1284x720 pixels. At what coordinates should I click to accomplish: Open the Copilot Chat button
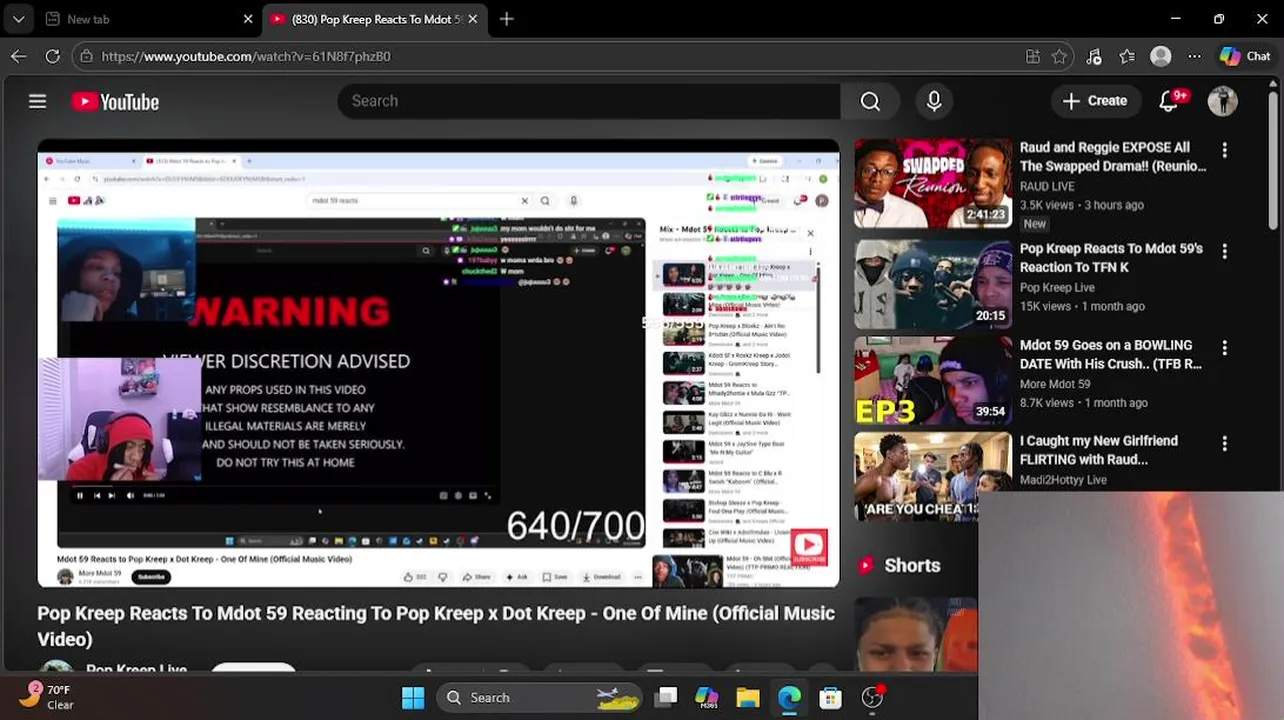(x=1245, y=56)
